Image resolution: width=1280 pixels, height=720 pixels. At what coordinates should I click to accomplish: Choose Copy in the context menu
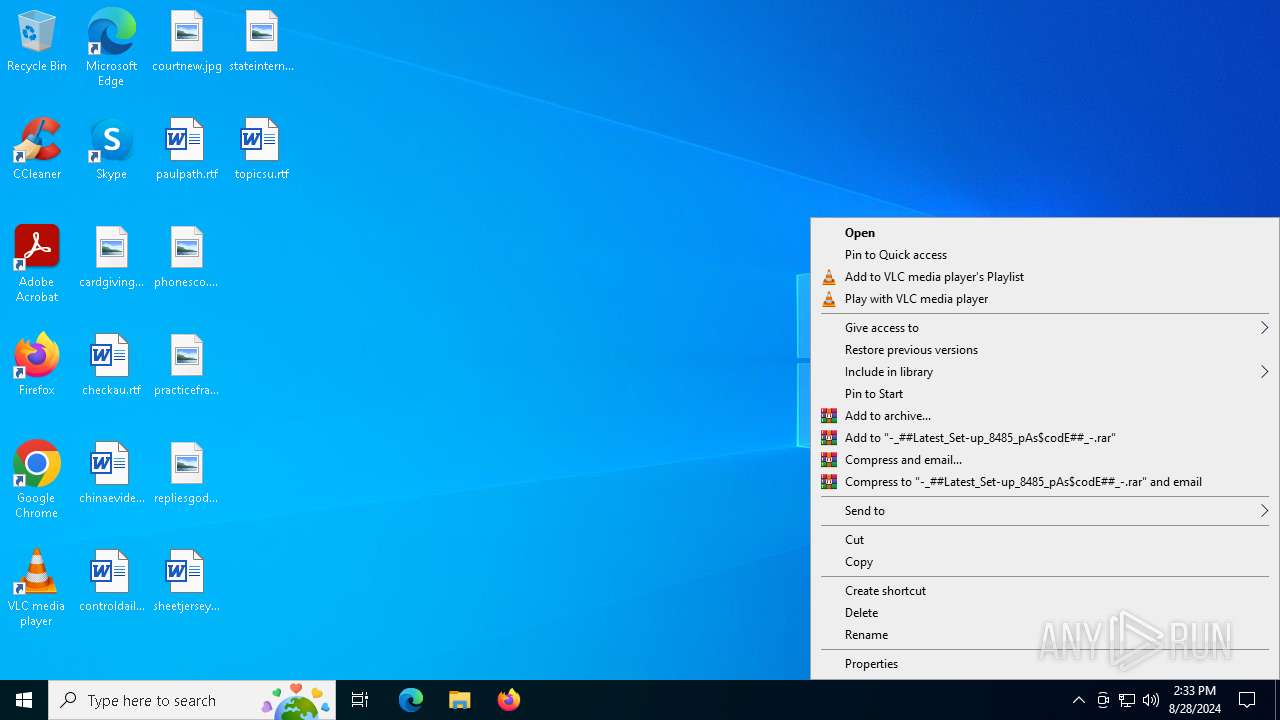coord(1045,562)
